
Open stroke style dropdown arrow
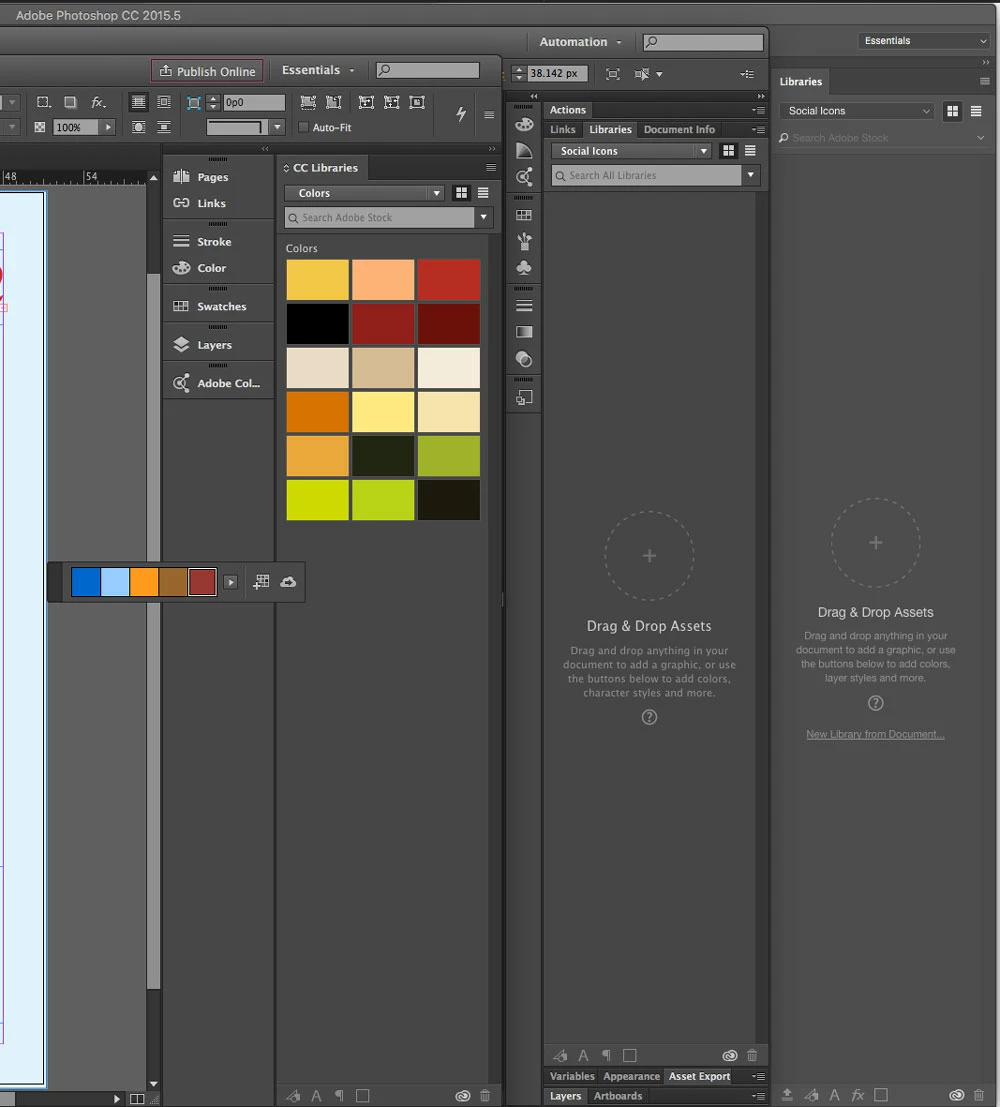[x=278, y=127]
